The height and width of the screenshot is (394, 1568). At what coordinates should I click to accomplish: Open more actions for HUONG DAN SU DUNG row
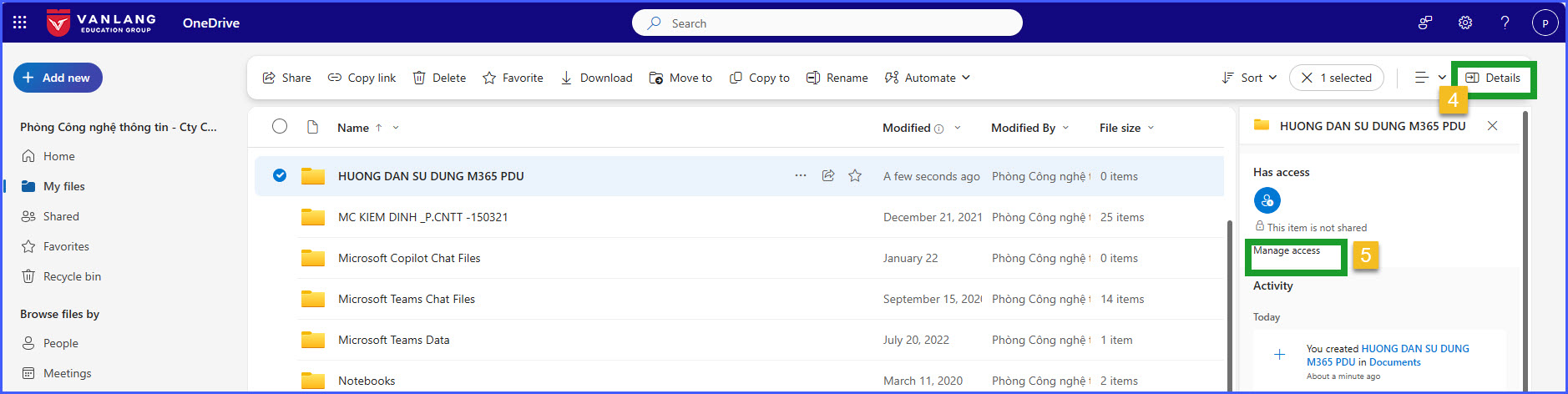[x=801, y=175]
